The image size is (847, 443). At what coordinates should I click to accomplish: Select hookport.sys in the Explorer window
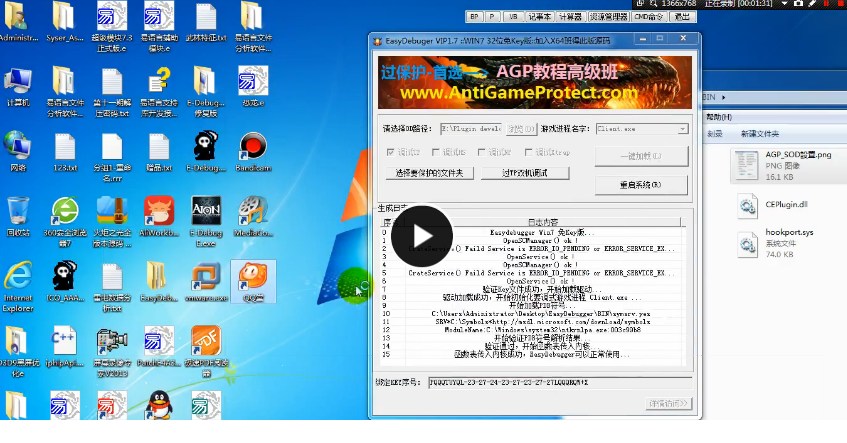tap(775, 243)
